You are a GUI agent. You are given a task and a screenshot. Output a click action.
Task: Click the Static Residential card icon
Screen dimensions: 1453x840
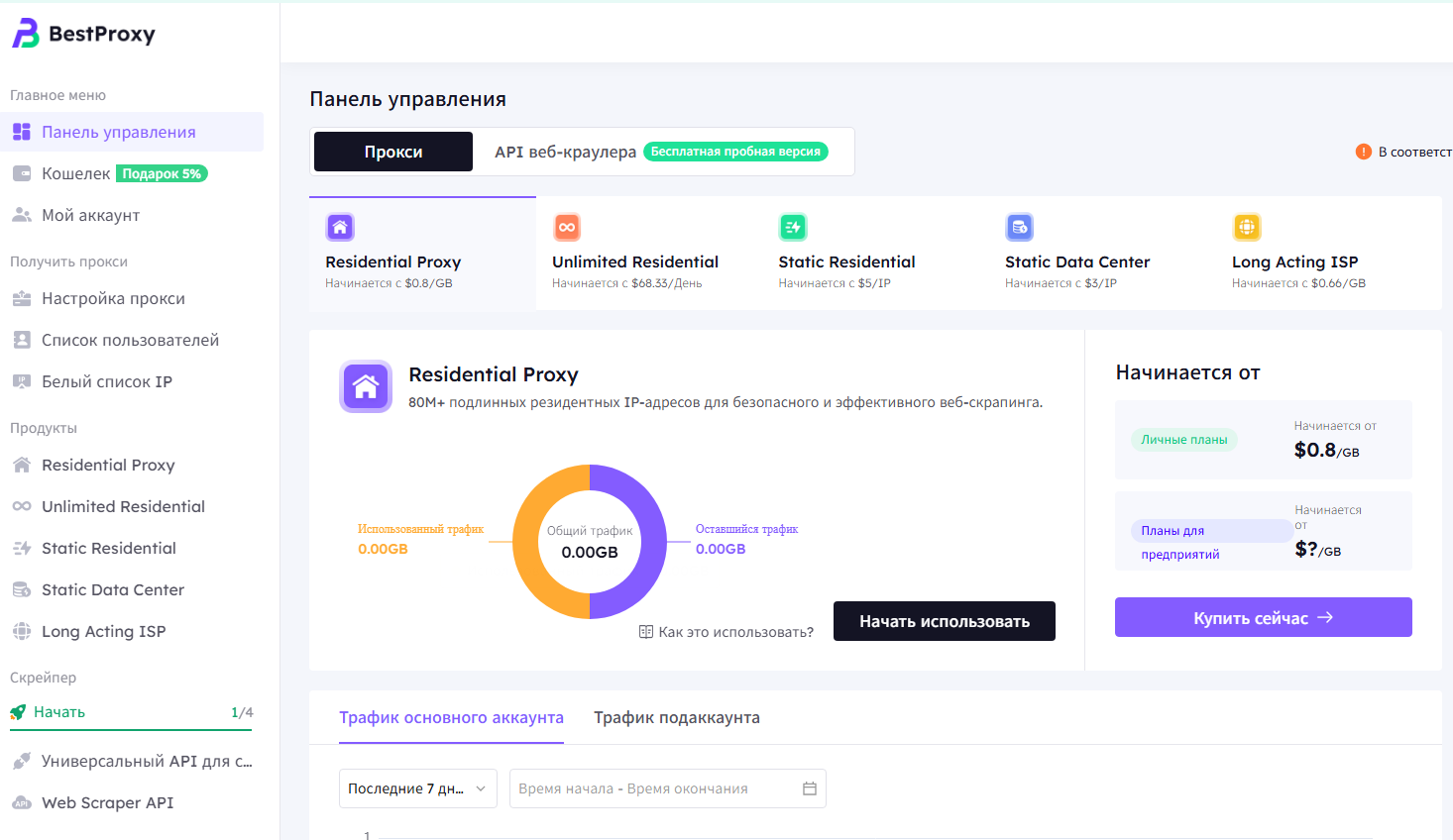[x=793, y=227]
